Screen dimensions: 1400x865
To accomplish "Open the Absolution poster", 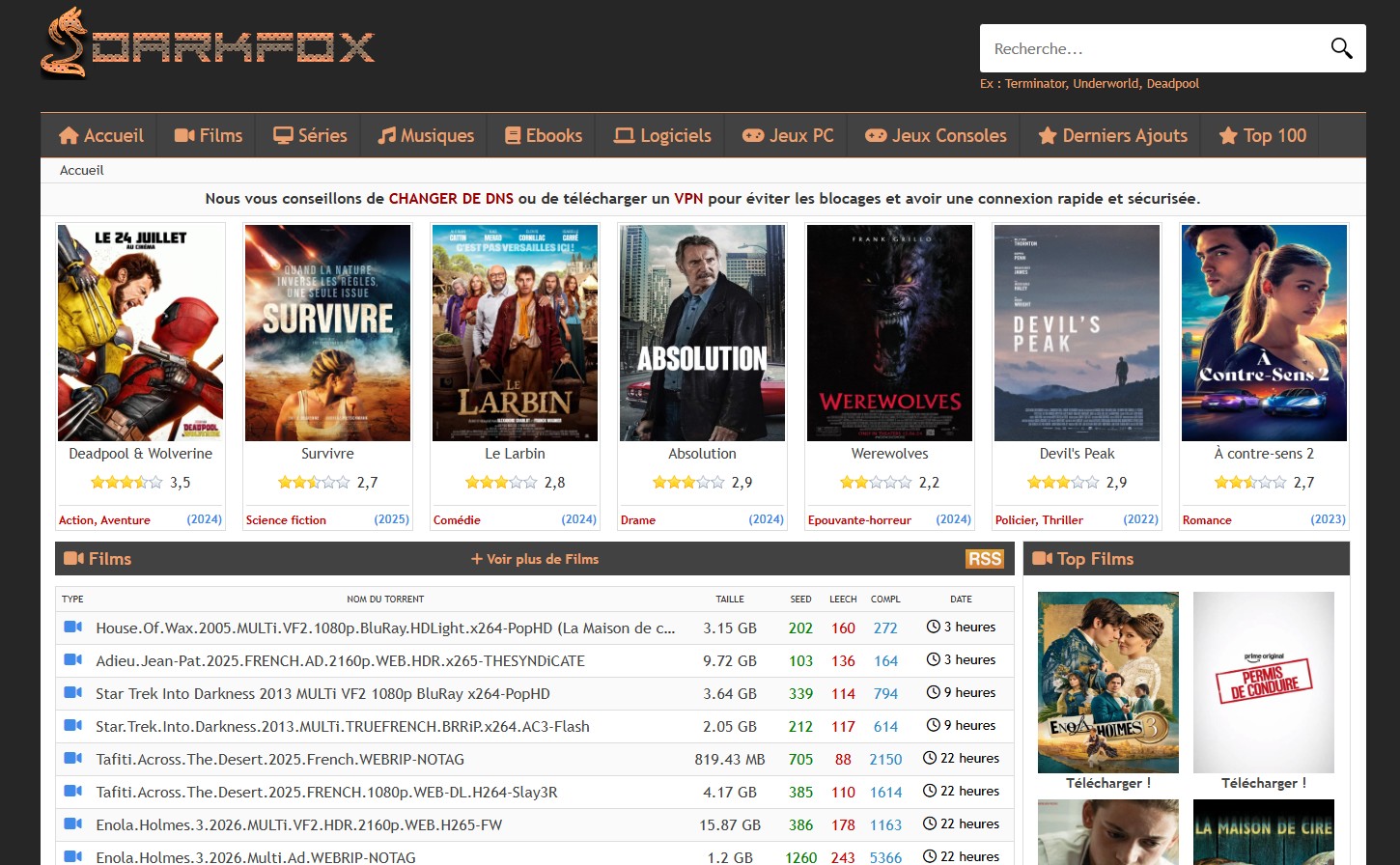I will click(x=702, y=333).
